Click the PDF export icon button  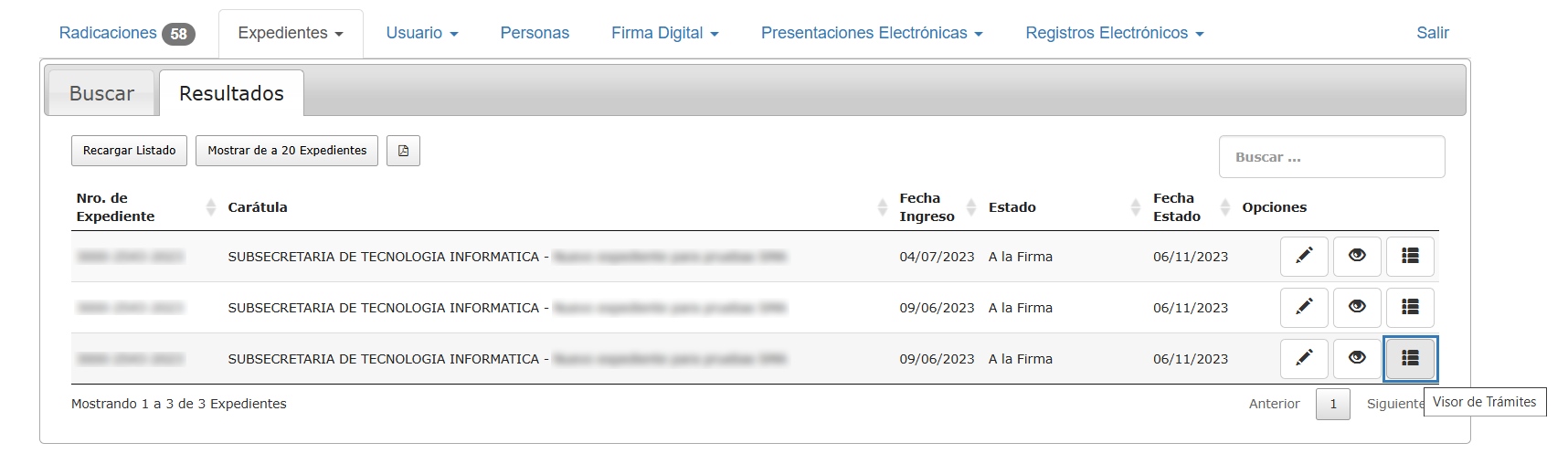click(x=403, y=151)
